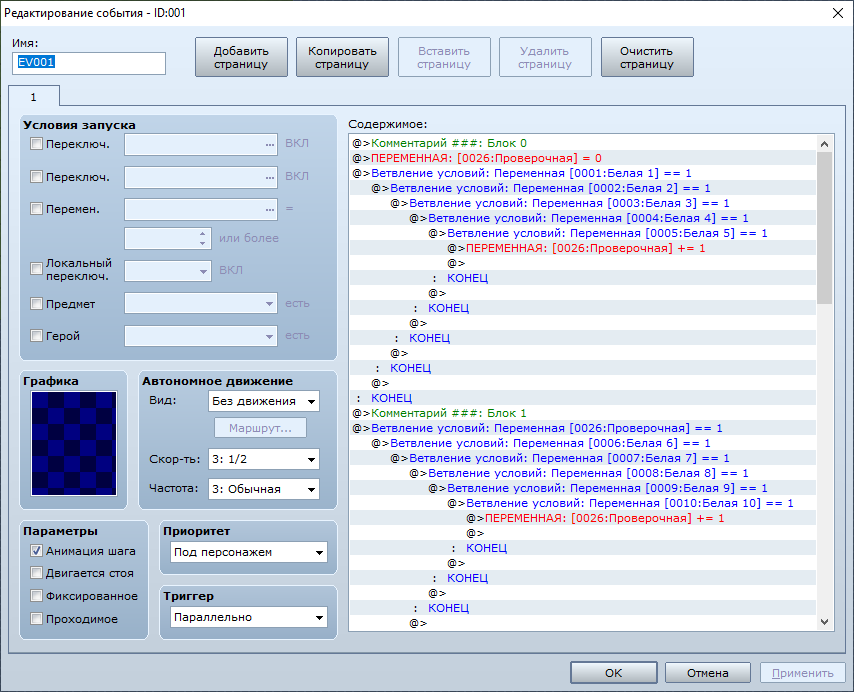
Task: Open the Частота frequency dropdown
Action: tap(264, 489)
